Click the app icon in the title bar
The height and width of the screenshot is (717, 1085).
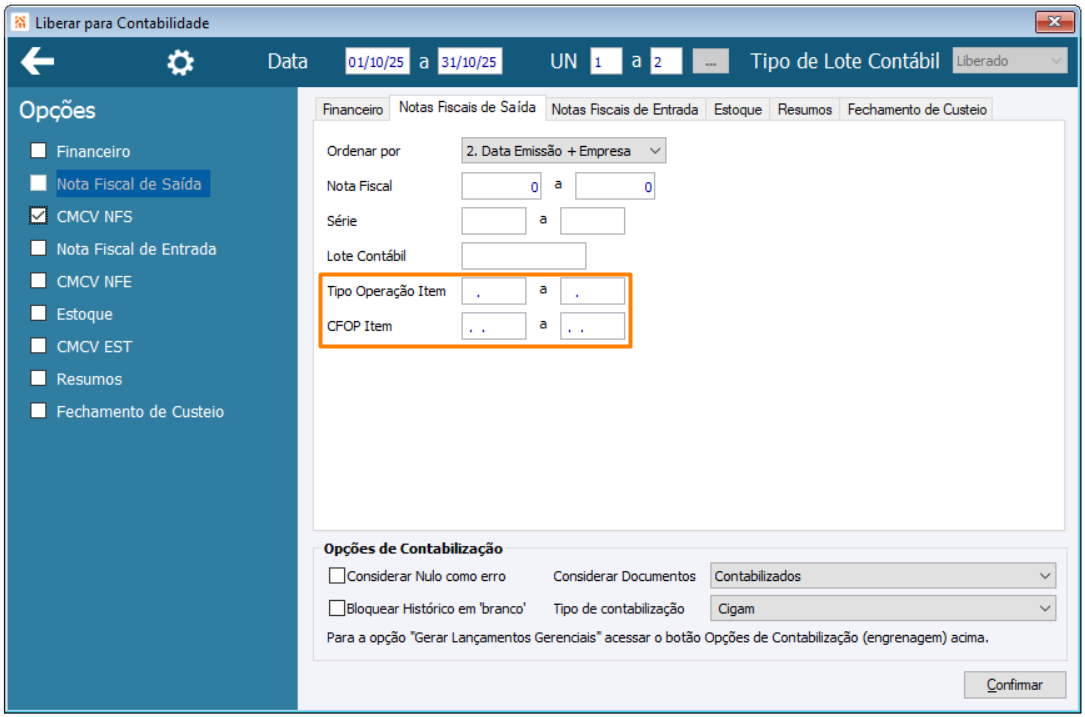(21, 23)
